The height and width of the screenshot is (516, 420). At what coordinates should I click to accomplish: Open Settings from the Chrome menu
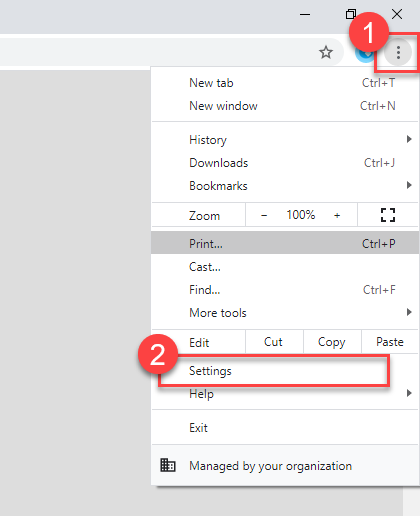coord(285,371)
